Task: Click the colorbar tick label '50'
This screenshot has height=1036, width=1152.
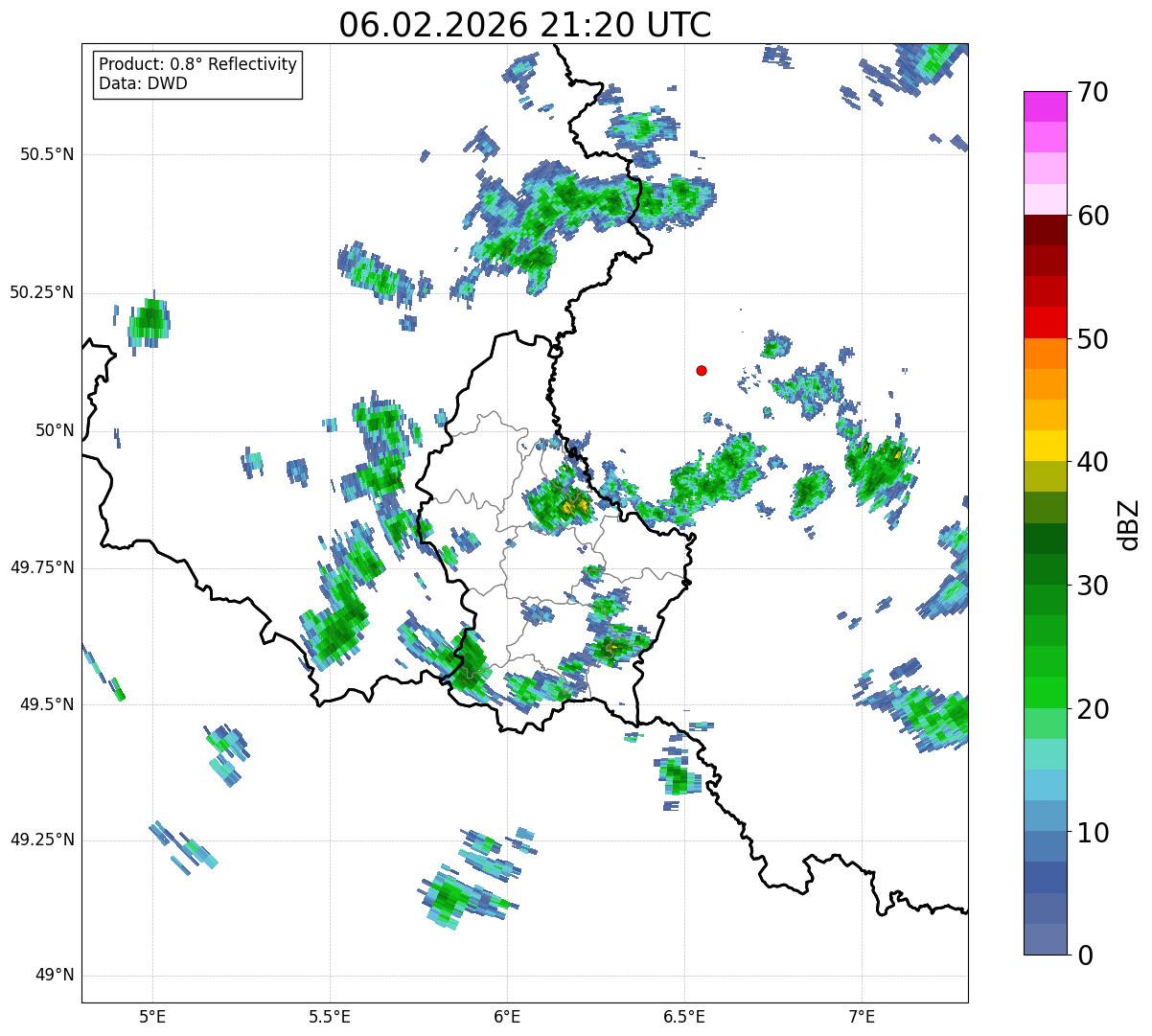Action: 1093,339
